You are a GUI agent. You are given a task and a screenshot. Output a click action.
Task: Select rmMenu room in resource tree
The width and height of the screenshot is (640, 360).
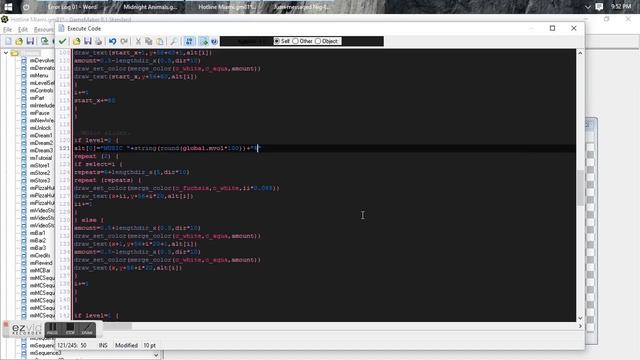(39, 76)
